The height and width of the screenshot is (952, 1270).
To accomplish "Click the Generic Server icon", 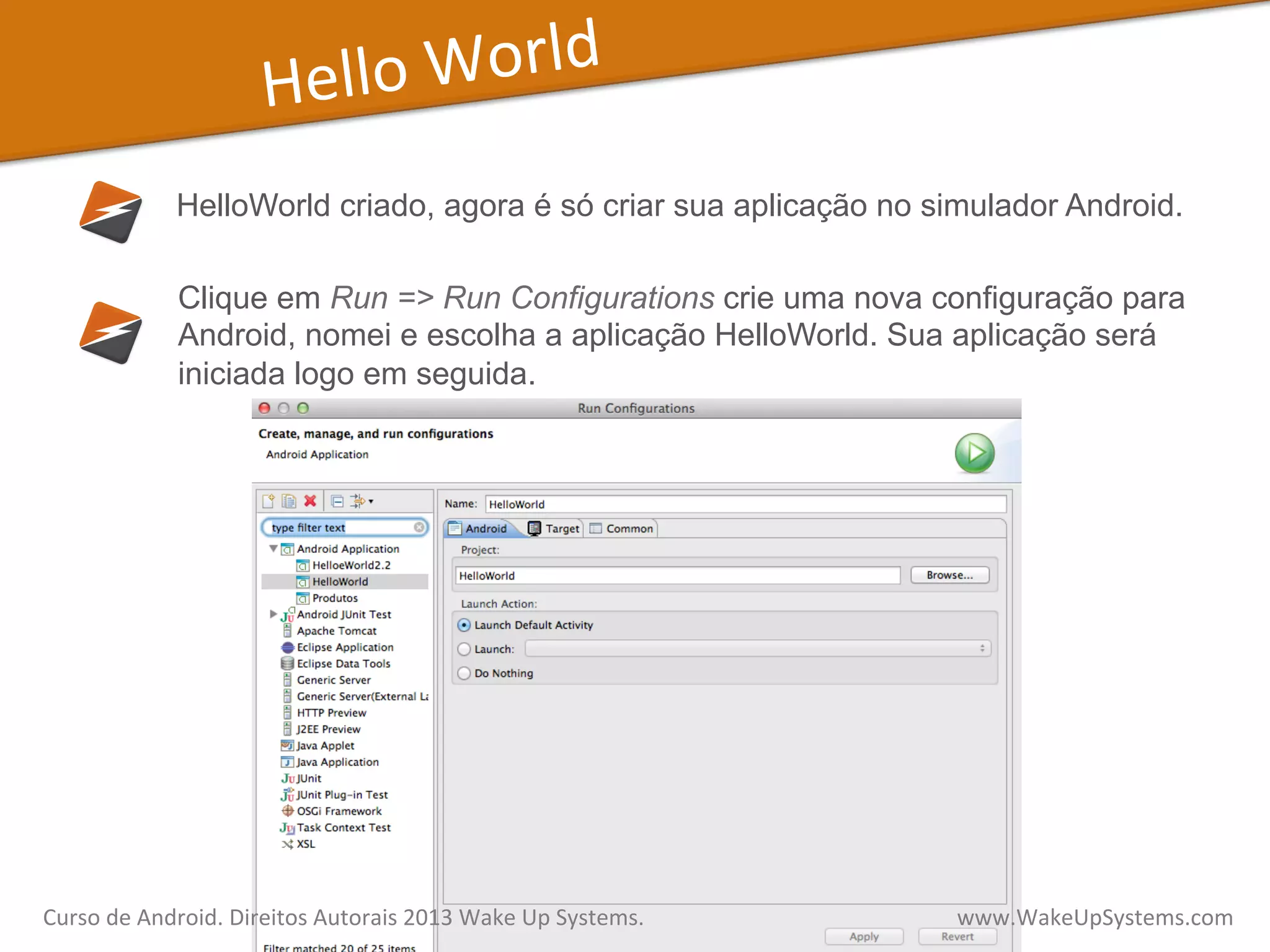I will (287, 680).
